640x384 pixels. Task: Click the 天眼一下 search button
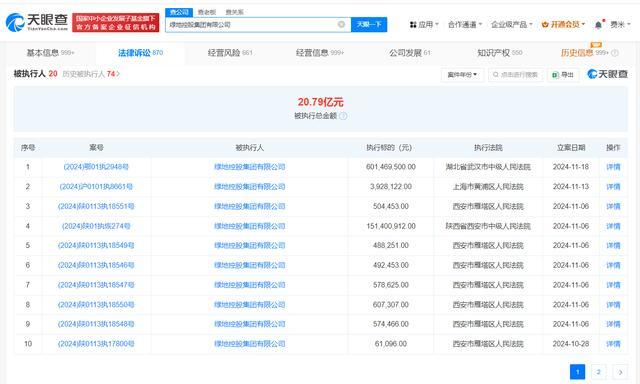[369, 24]
